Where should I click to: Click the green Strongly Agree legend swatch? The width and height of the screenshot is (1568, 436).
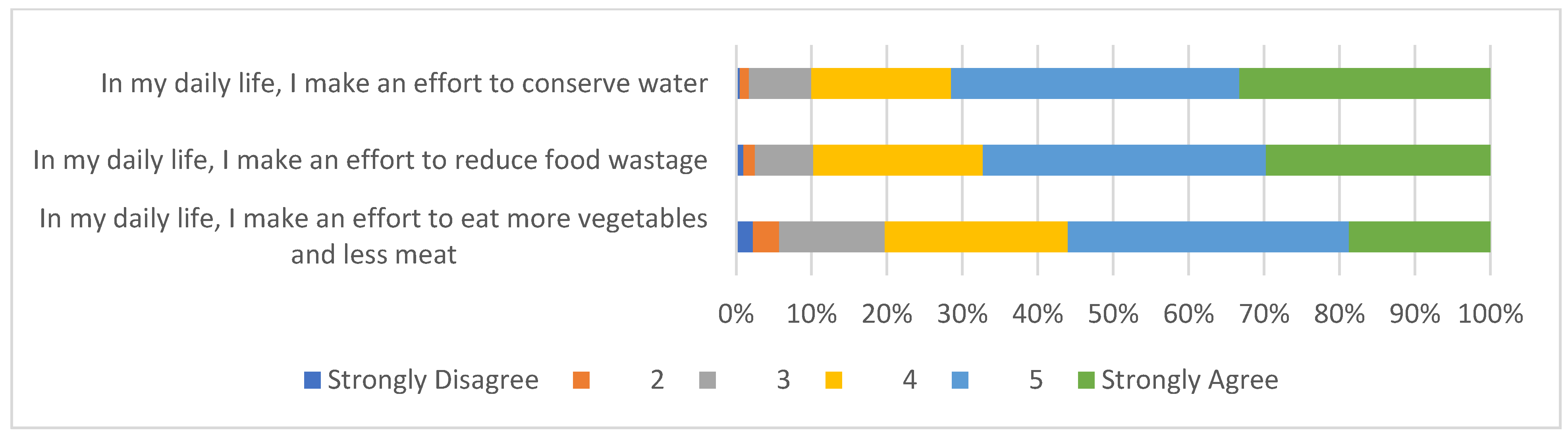[x=1086, y=380]
